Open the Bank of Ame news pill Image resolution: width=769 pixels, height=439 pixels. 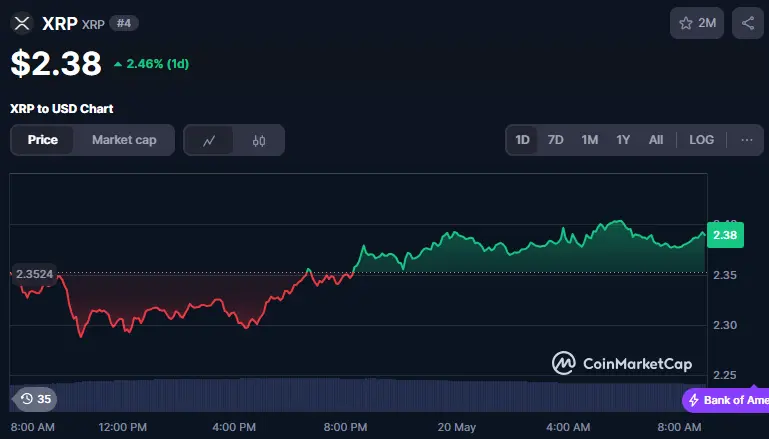point(725,400)
